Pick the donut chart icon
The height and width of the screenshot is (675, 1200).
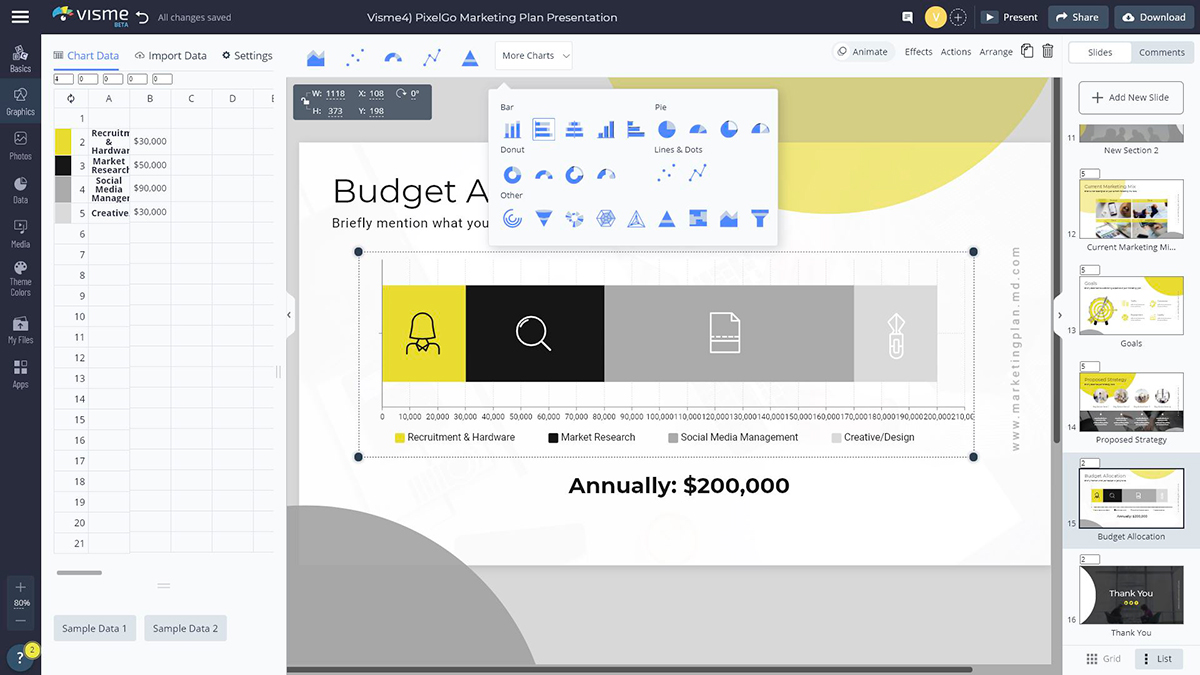point(512,175)
